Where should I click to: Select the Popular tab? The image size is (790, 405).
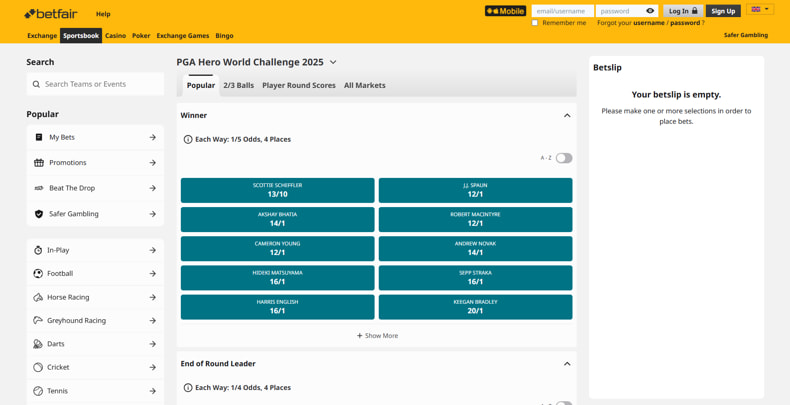201,86
